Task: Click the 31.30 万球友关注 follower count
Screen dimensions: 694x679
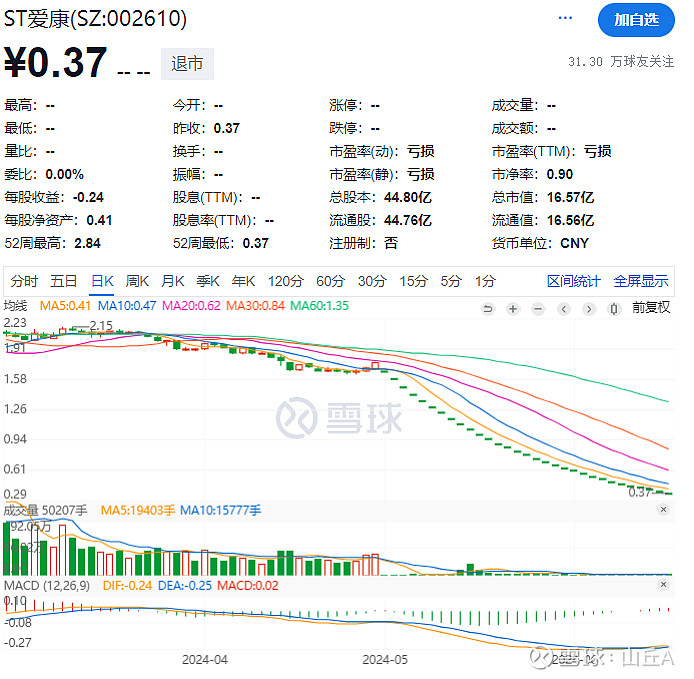Action: click(621, 62)
